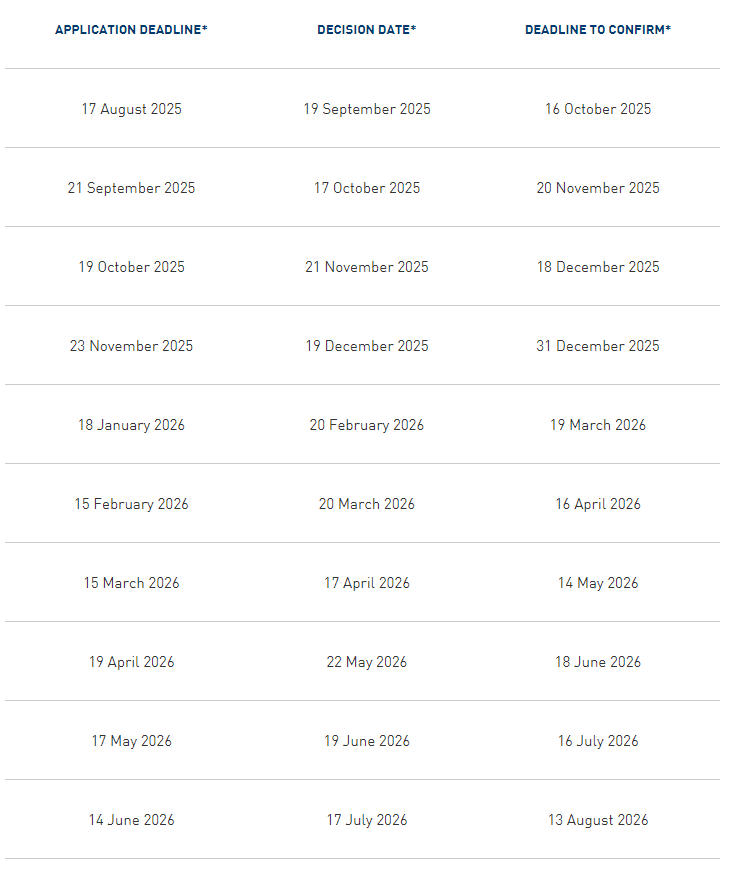Click the 16 July 2026 confirmation deadline
Screen dimensions: 731x869
click(598, 742)
